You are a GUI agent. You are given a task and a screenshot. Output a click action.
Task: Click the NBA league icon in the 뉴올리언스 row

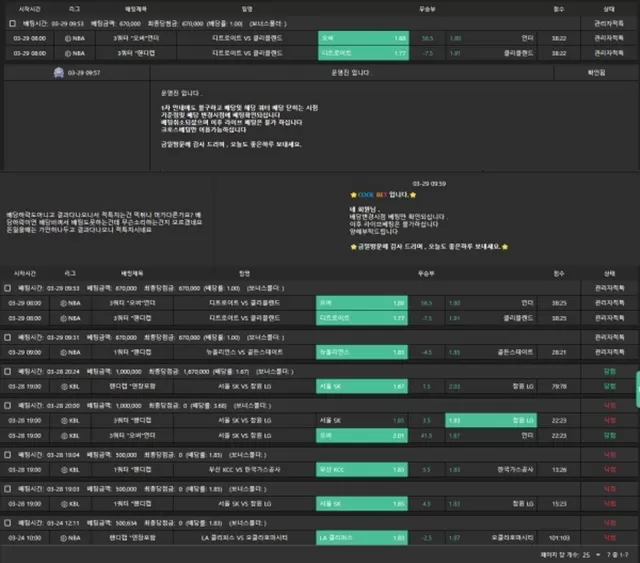(x=63, y=352)
